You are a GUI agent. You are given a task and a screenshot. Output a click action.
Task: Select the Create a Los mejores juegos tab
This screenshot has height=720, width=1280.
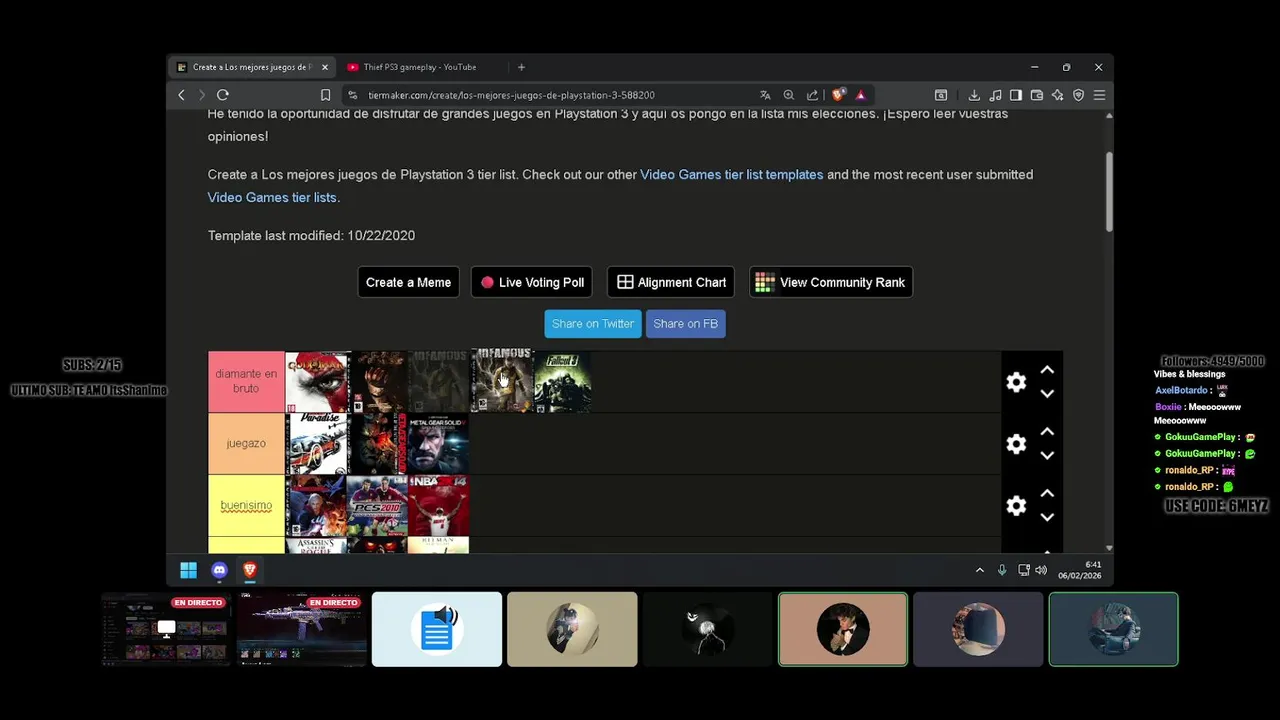(252, 67)
